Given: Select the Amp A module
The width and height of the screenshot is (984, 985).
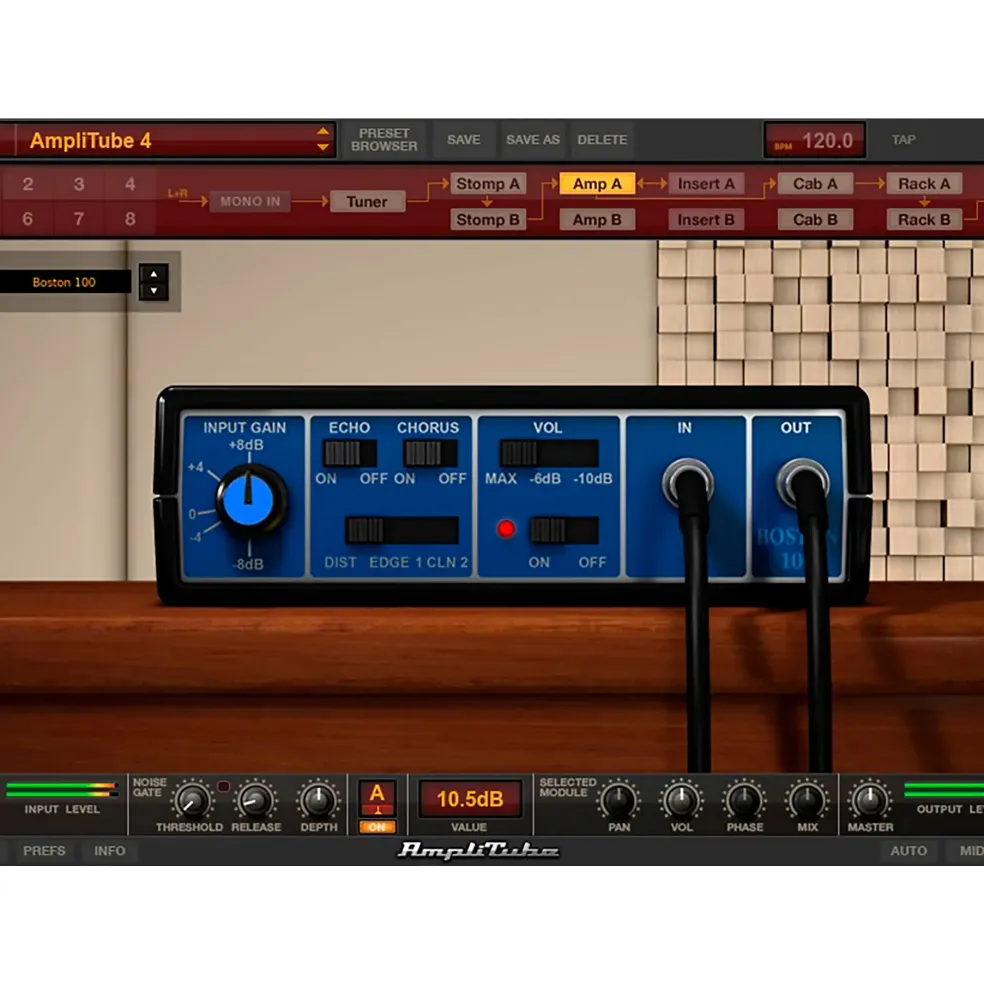Looking at the screenshot, I should 597,184.
